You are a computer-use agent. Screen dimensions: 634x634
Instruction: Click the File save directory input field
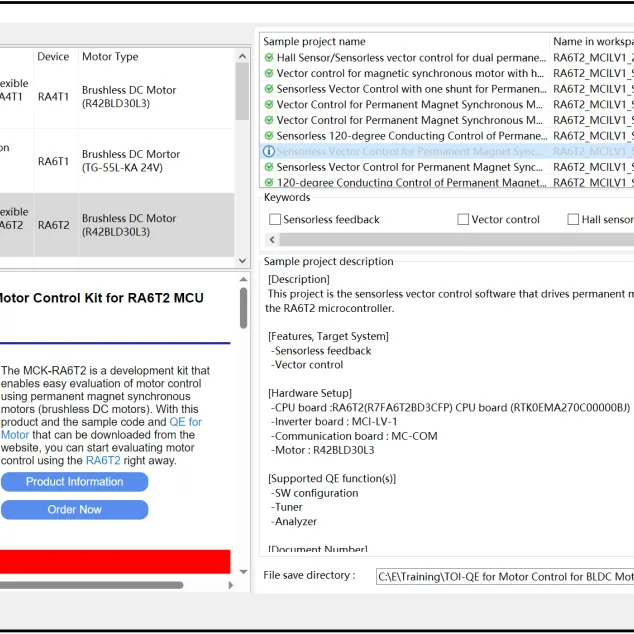[x=505, y=576]
